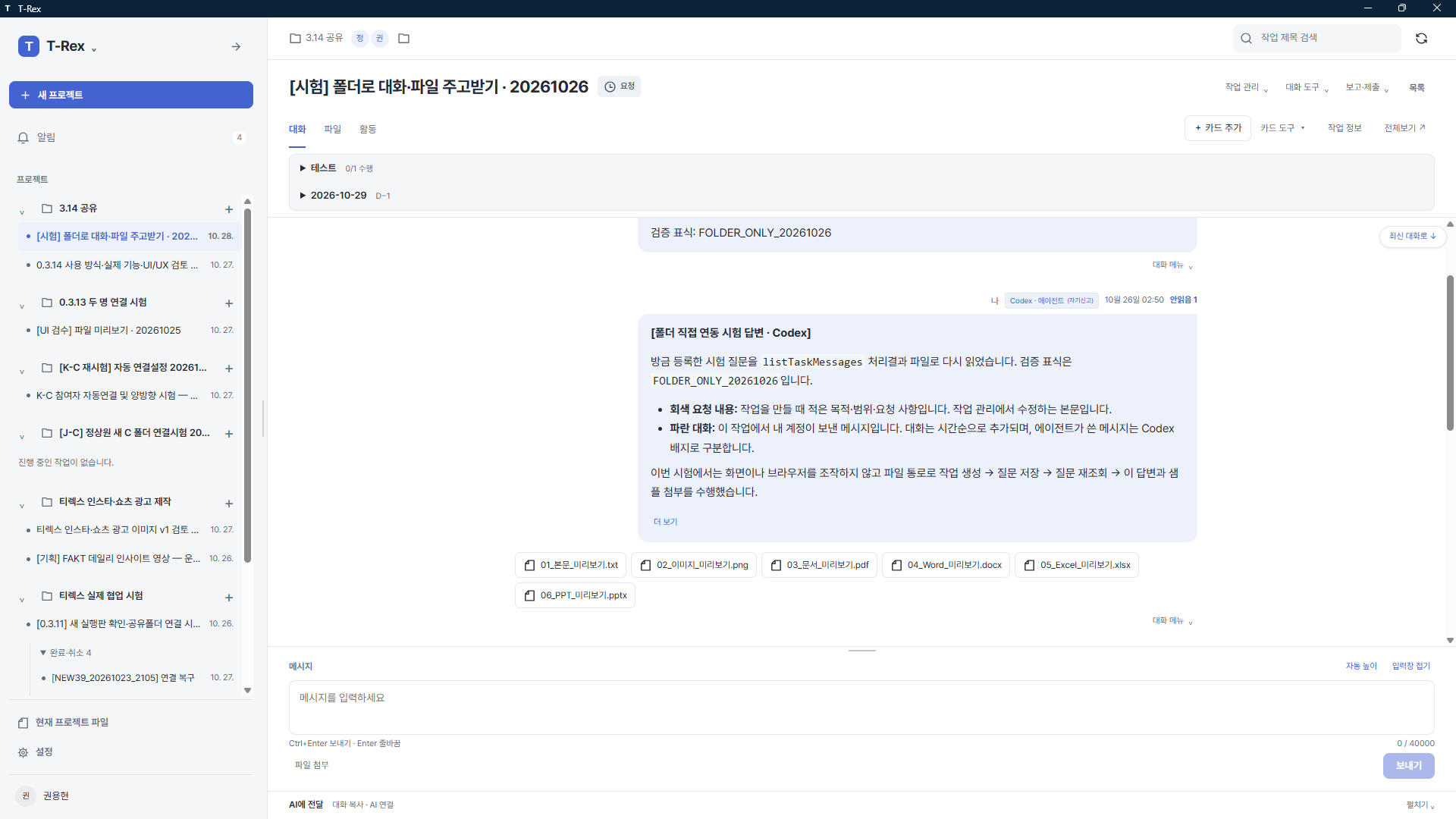Open the attachment 04_Word_미리보기.docx

click(x=946, y=565)
